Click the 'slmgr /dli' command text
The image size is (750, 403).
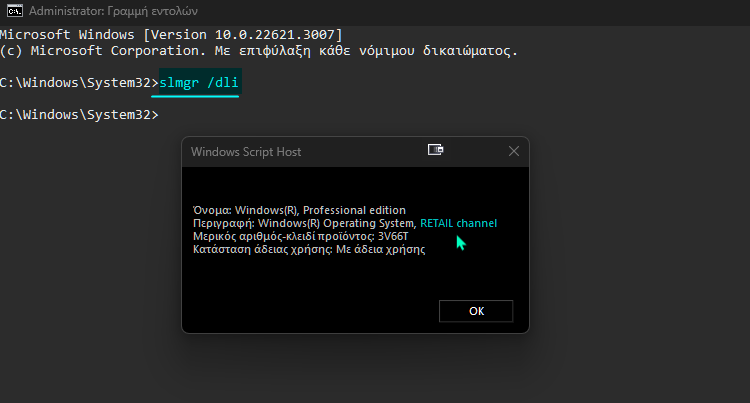pos(199,83)
